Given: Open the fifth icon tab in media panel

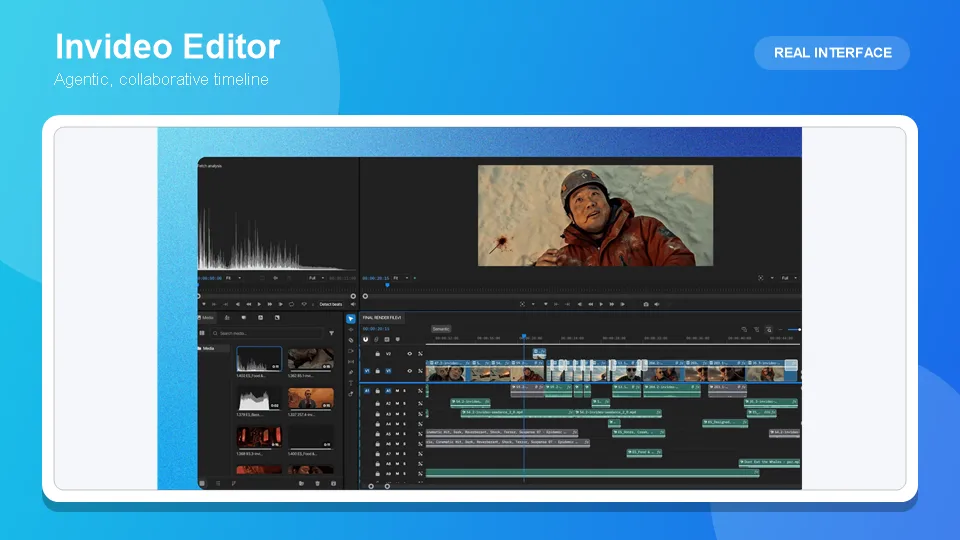Looking at the screenshot, I should 277,318.
